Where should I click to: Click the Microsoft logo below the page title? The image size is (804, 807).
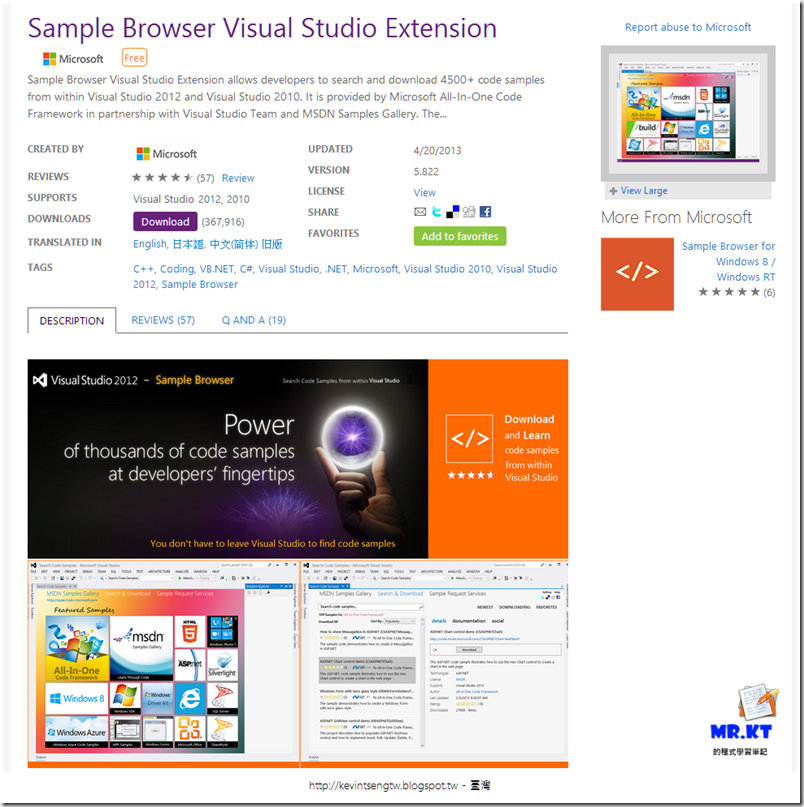[x=74, y=59]
